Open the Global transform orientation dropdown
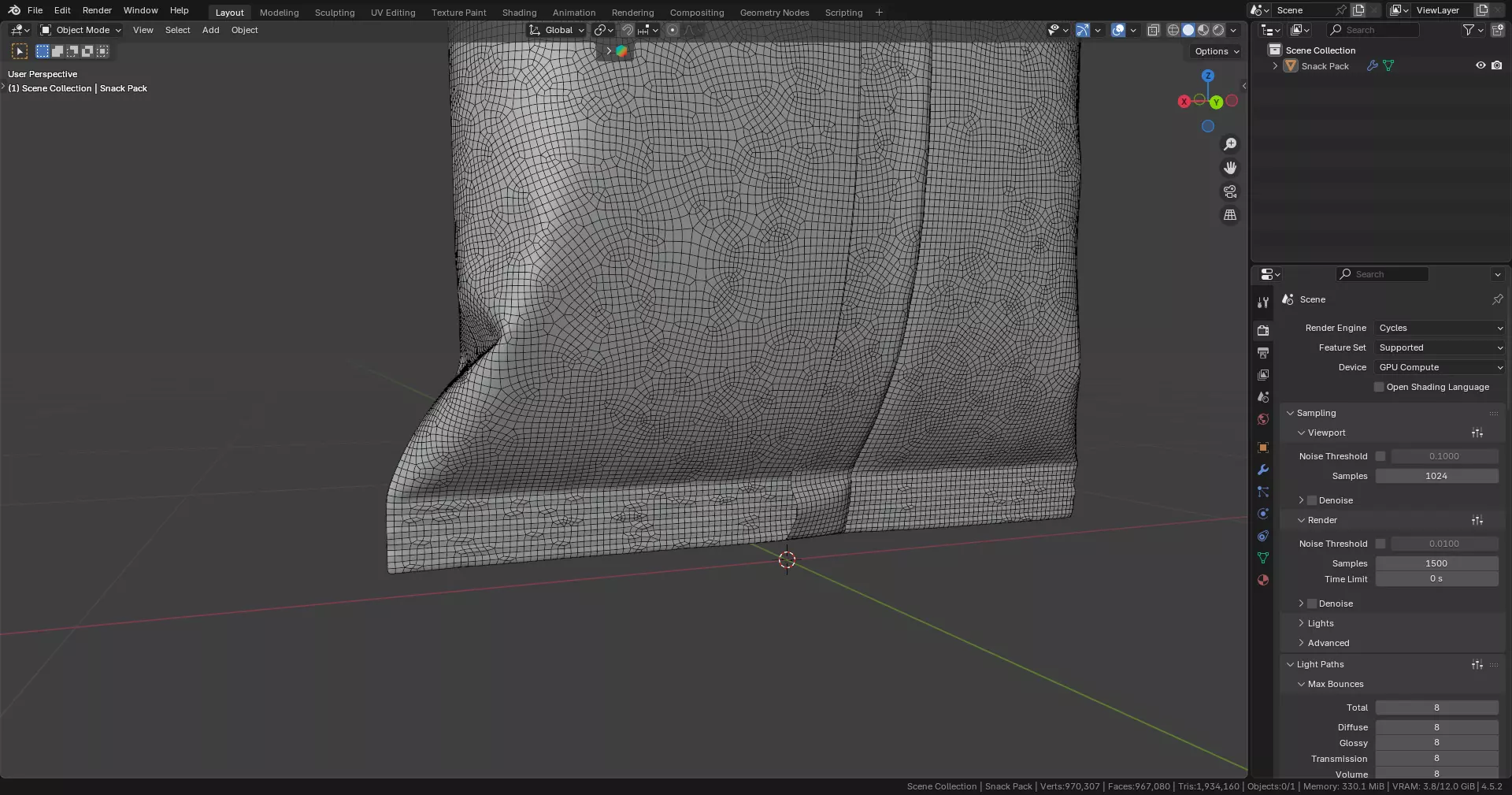1512x795 pixels. coord(557,30)
